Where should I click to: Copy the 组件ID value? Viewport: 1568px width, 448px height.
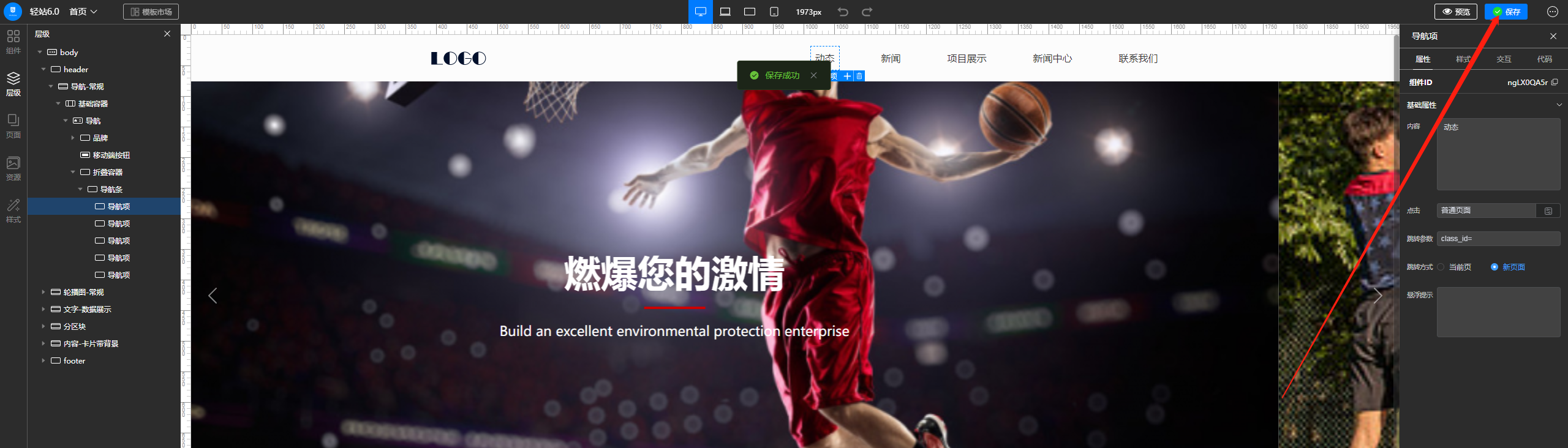pyautogui.click(x=1555, y=82)
